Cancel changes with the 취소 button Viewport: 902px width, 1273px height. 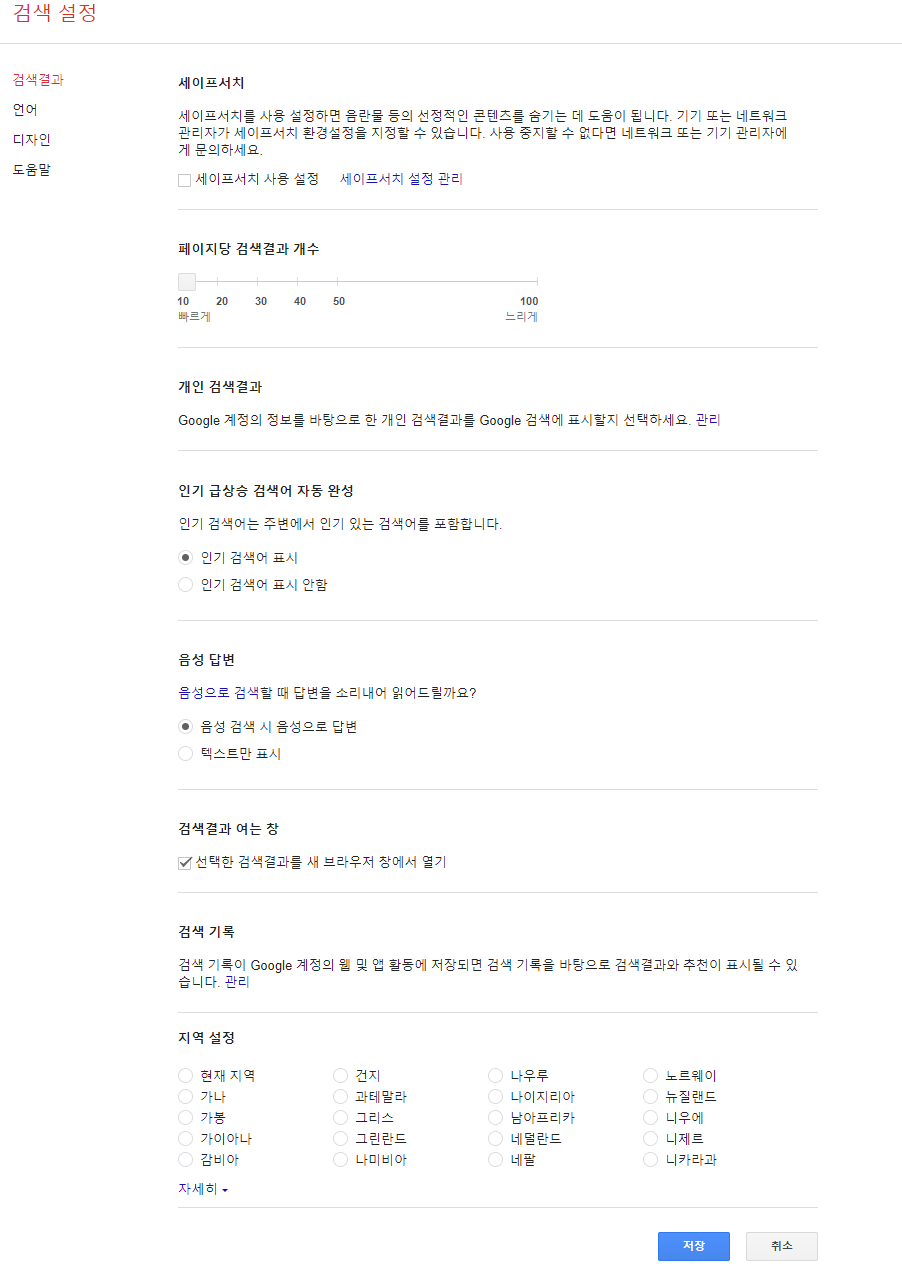[781, 1246]
